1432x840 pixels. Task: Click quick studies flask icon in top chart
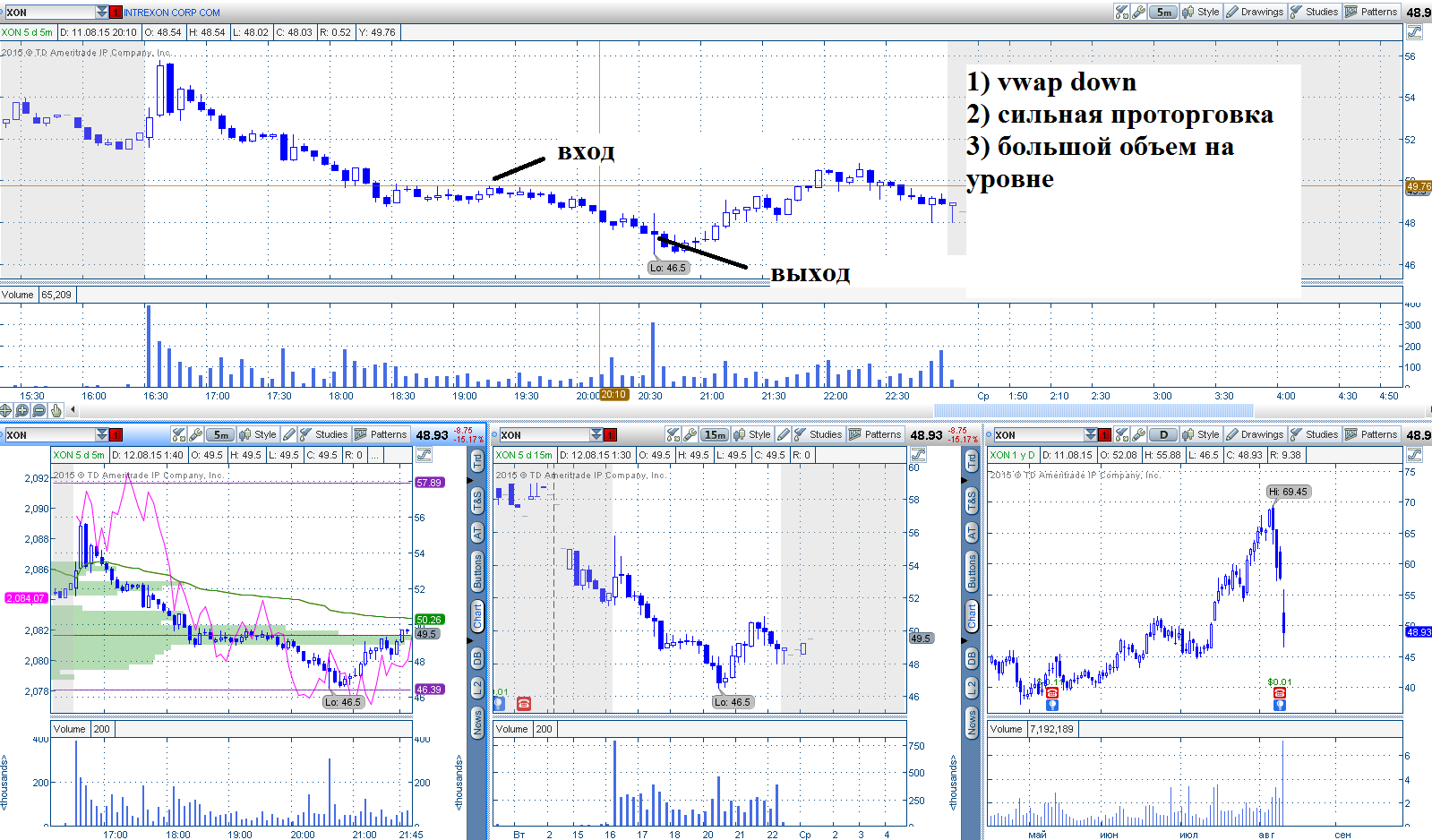tap(1121, 12)
